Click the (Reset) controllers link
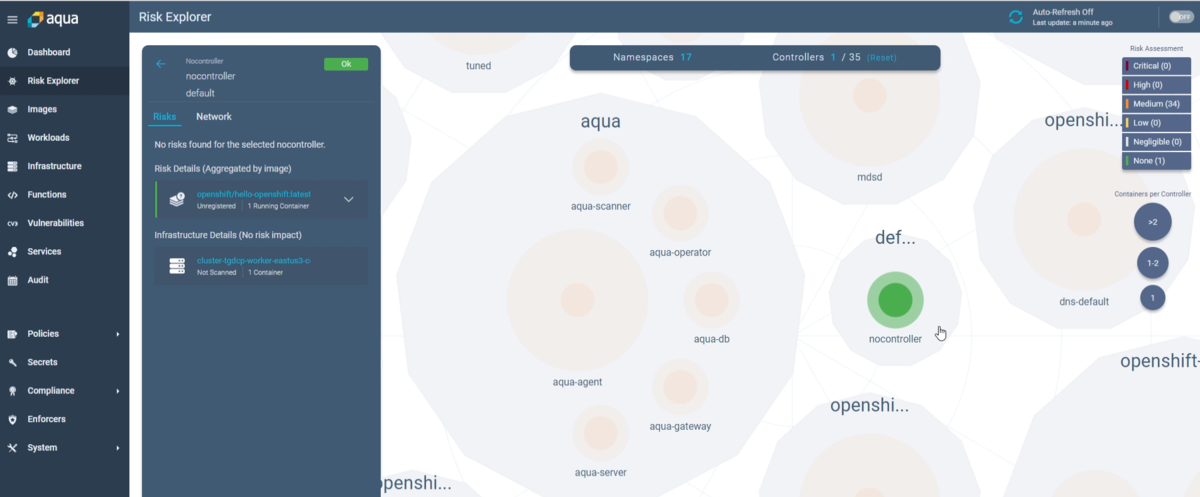The height and width of the screenshot is (497, 1200). pos(882,58)
